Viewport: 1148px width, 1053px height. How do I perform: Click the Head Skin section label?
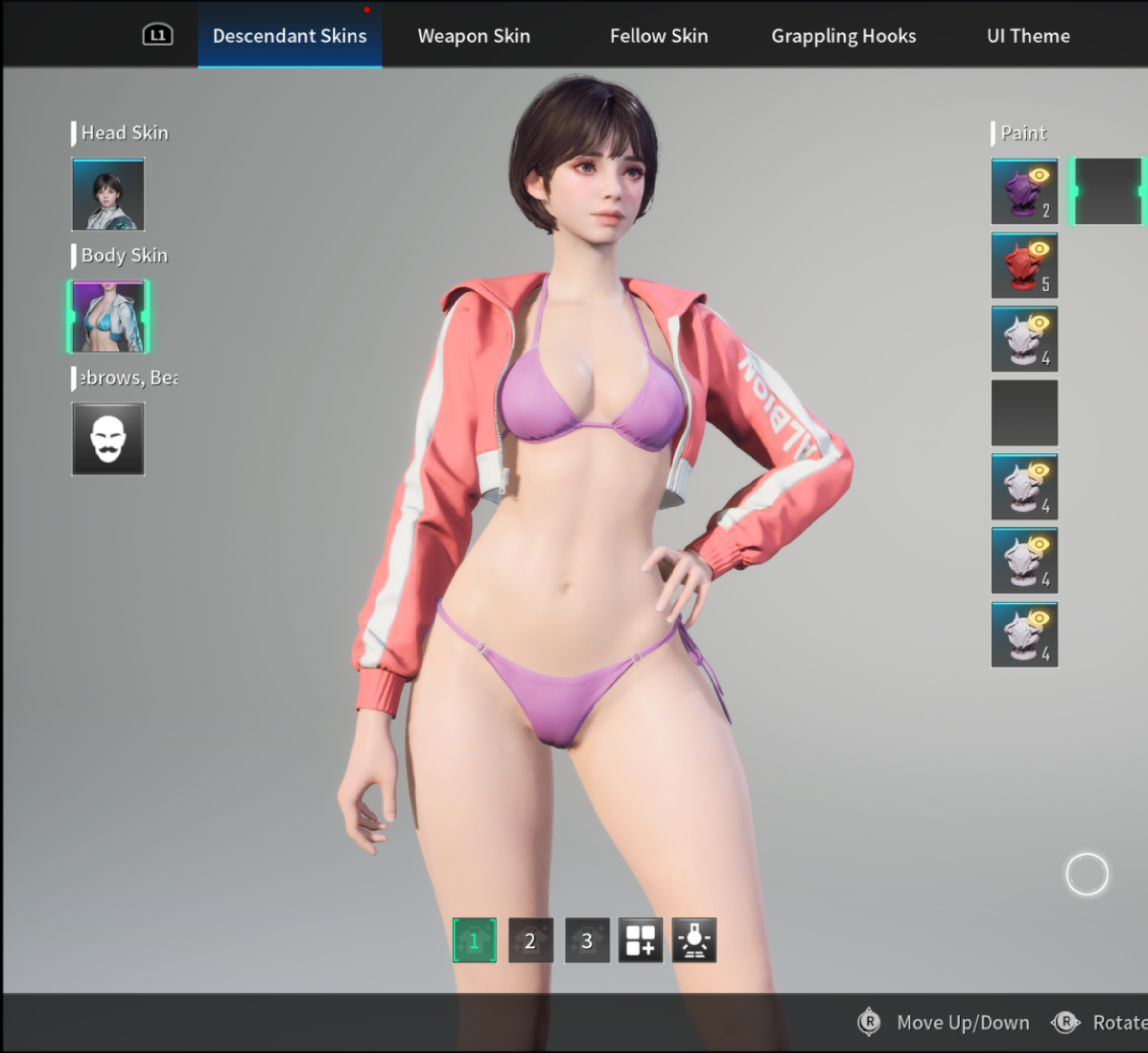(x=125, y=133)
